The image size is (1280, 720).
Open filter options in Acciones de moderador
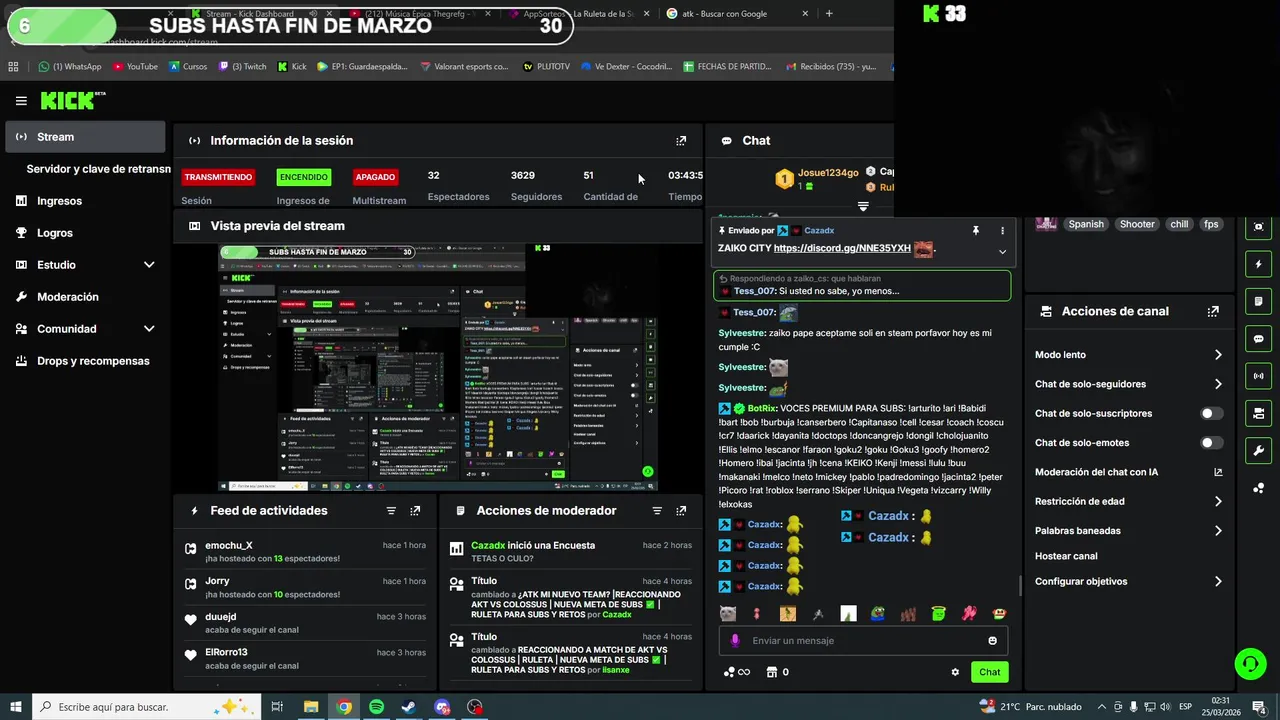pyautogui.click(x=657, y=511)
